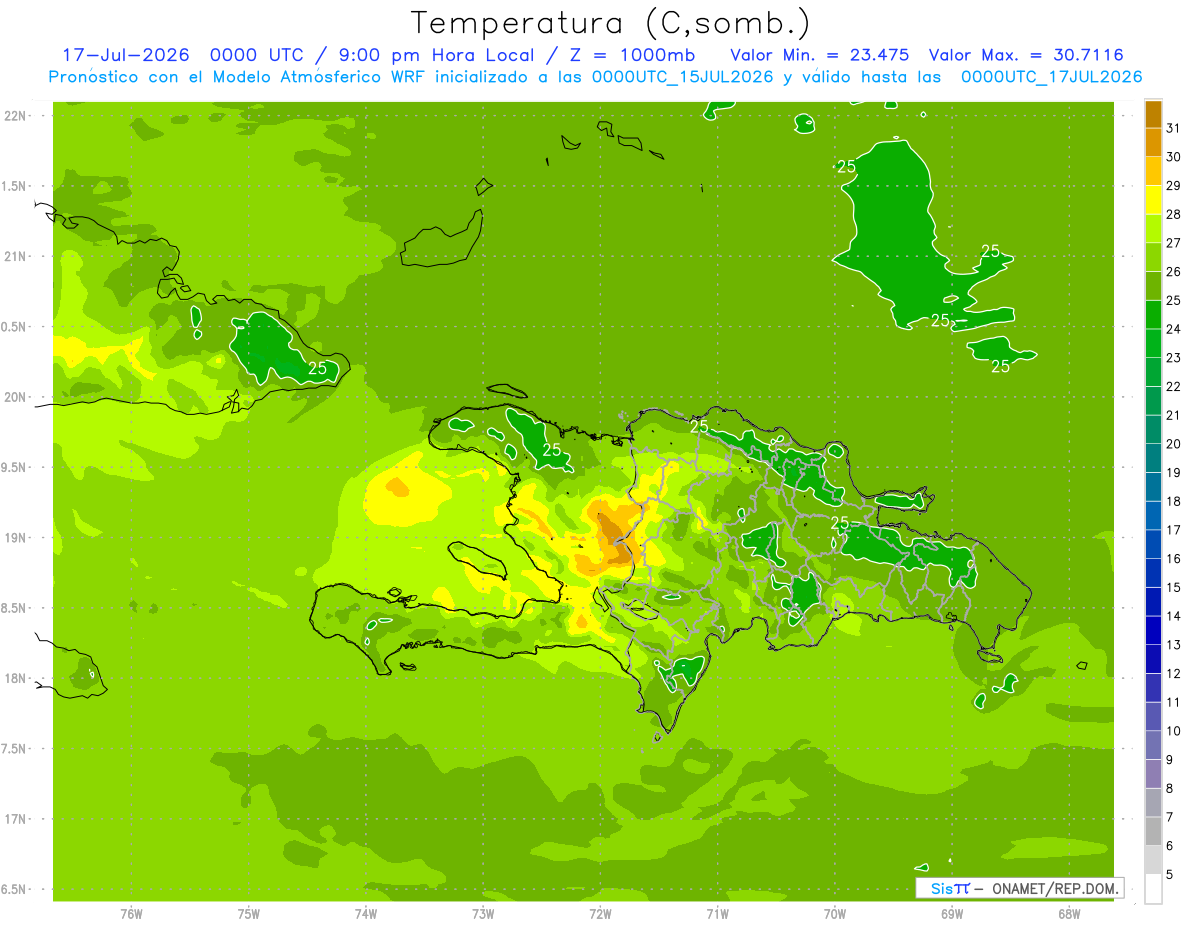Click the '68W' longitude axis label
The width and height of the screenshot is (1200, 927).
(x=1069, y=913)
